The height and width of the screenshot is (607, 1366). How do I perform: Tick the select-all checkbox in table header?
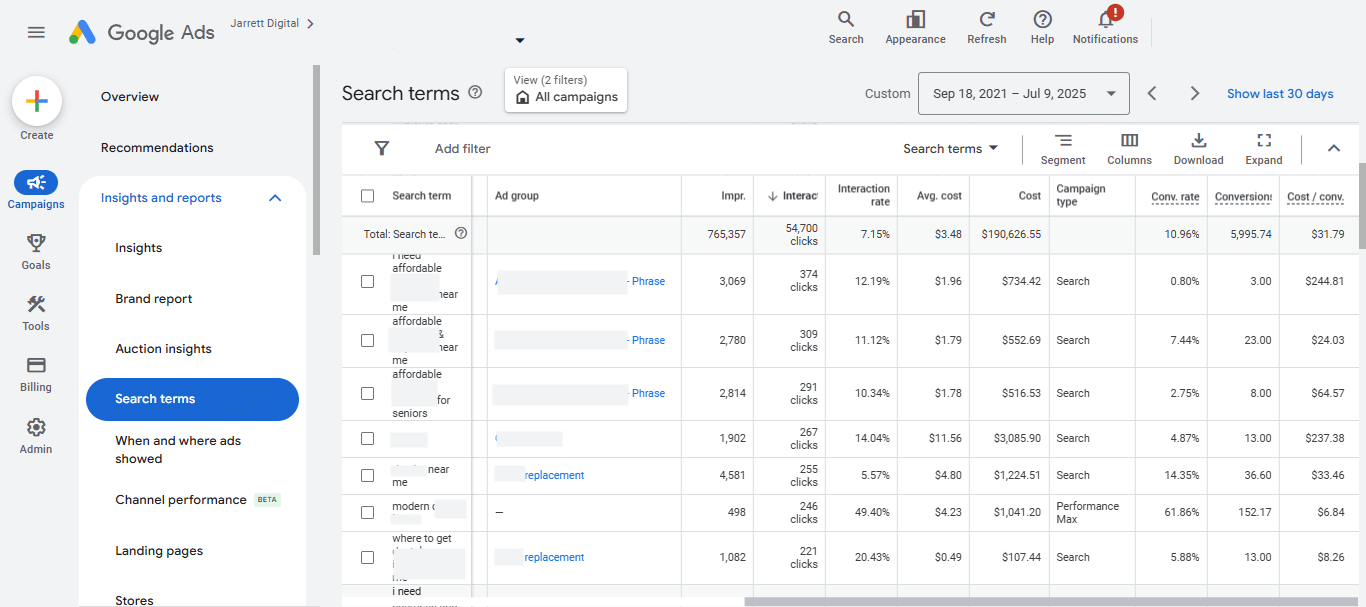point(367,196)
